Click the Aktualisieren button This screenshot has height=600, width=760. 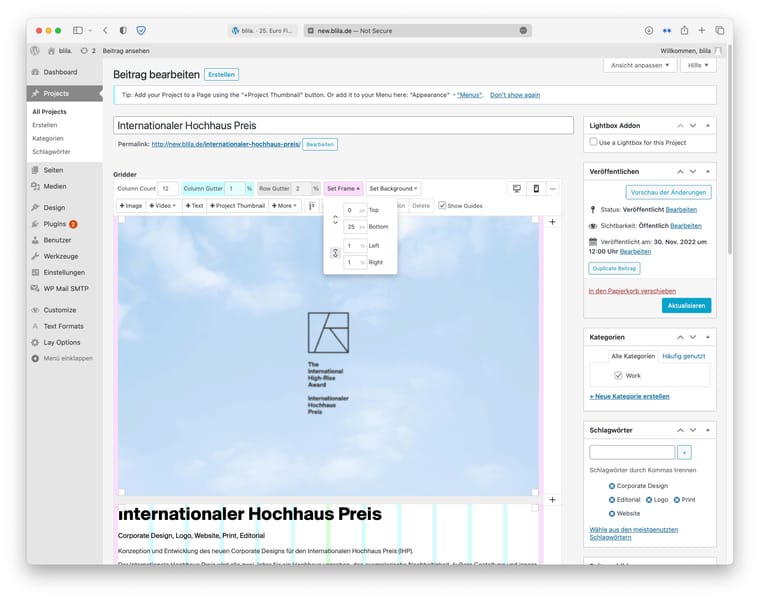(686, 305)
